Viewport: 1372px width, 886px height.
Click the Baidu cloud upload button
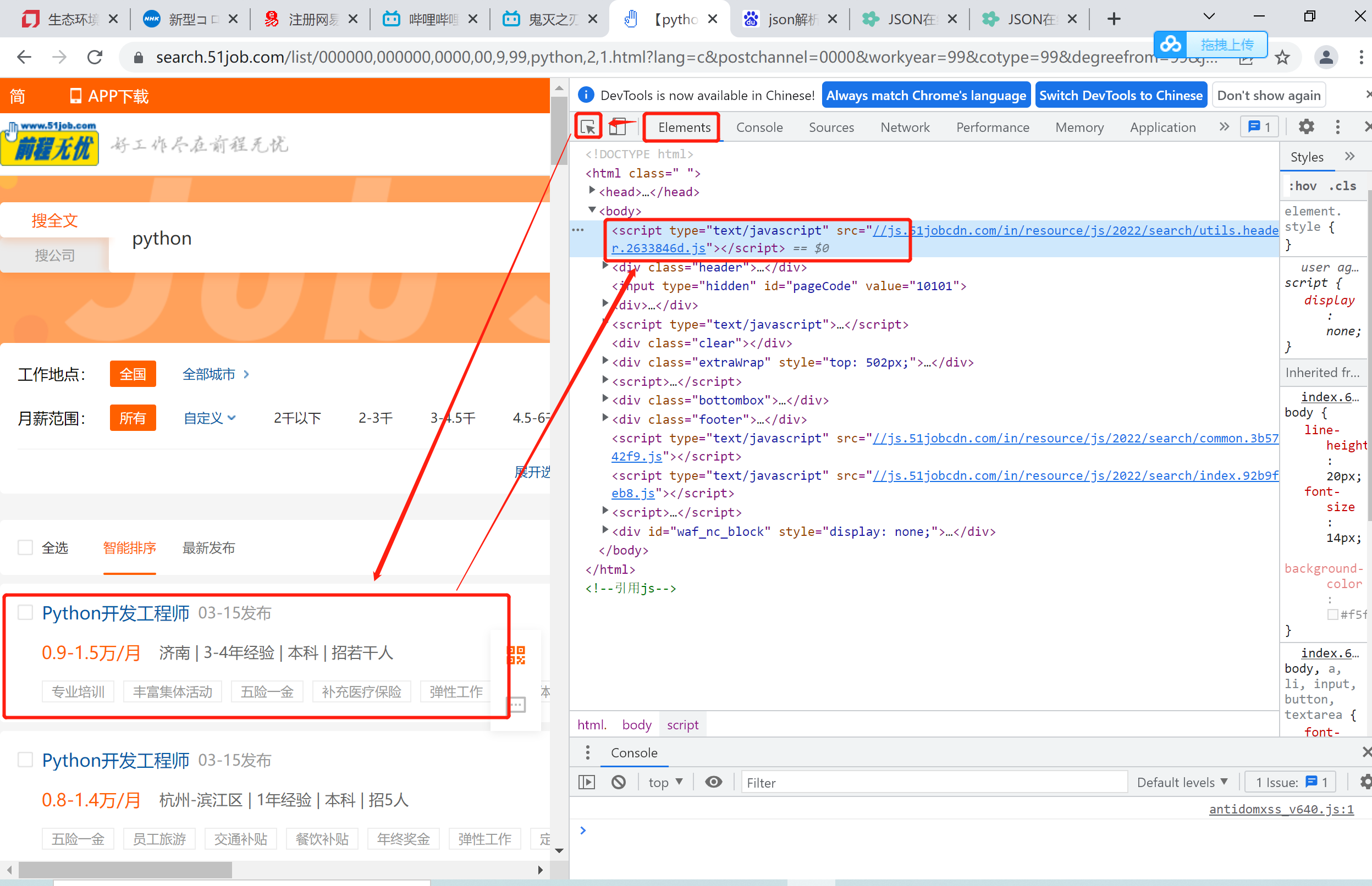[1210, 45]
